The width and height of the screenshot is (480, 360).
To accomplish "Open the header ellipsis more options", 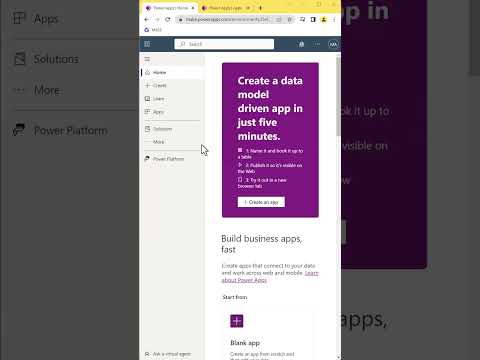I will pyautogui.click(x=317, y=44).
